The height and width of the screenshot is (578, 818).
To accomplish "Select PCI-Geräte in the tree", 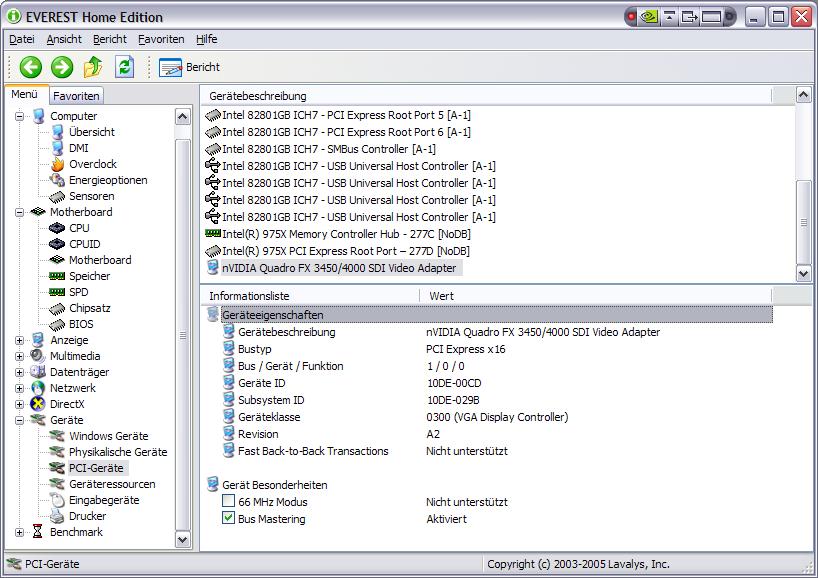I will tap(96, 468).
